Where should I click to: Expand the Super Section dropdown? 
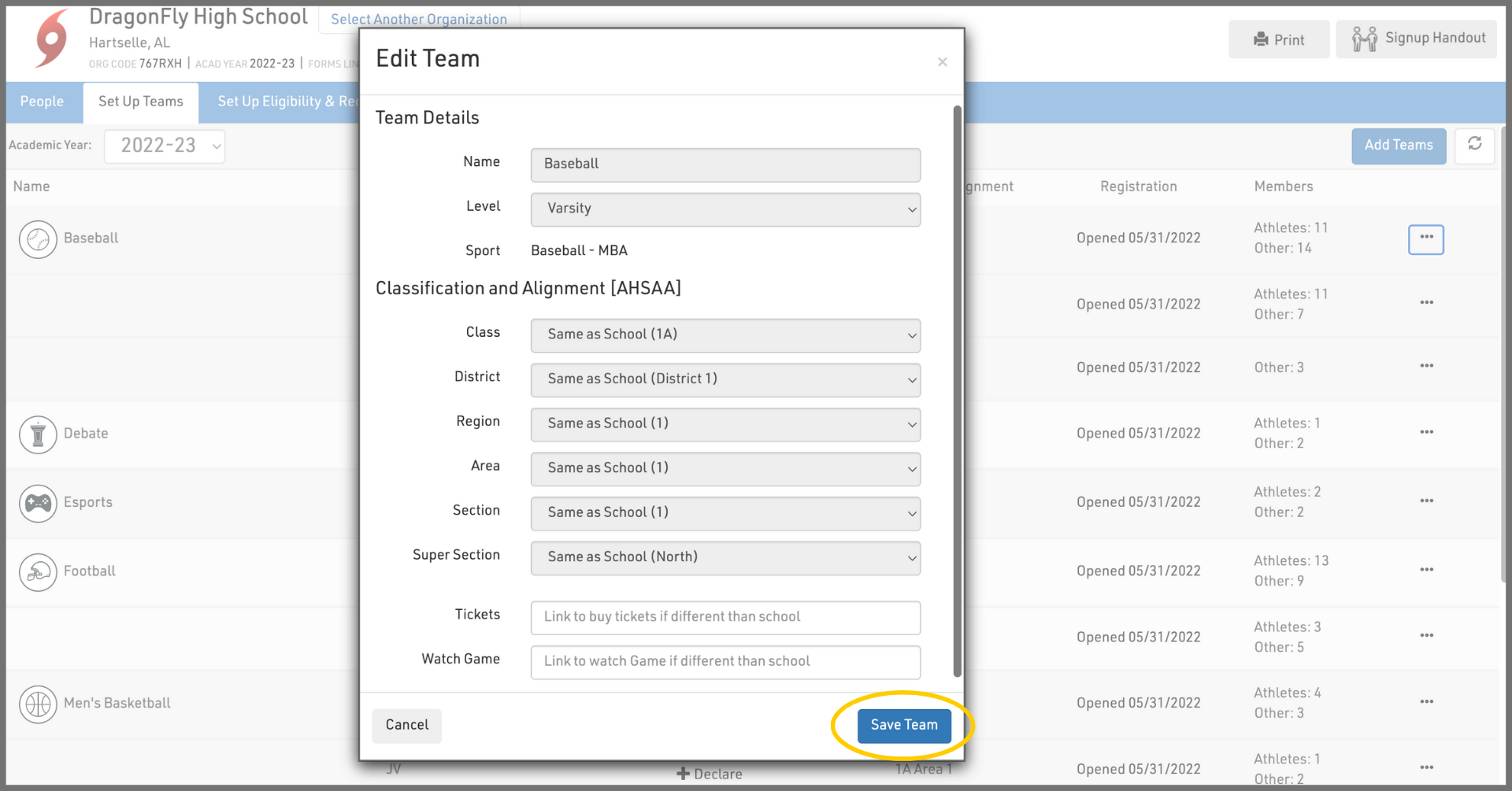point(724,558)
